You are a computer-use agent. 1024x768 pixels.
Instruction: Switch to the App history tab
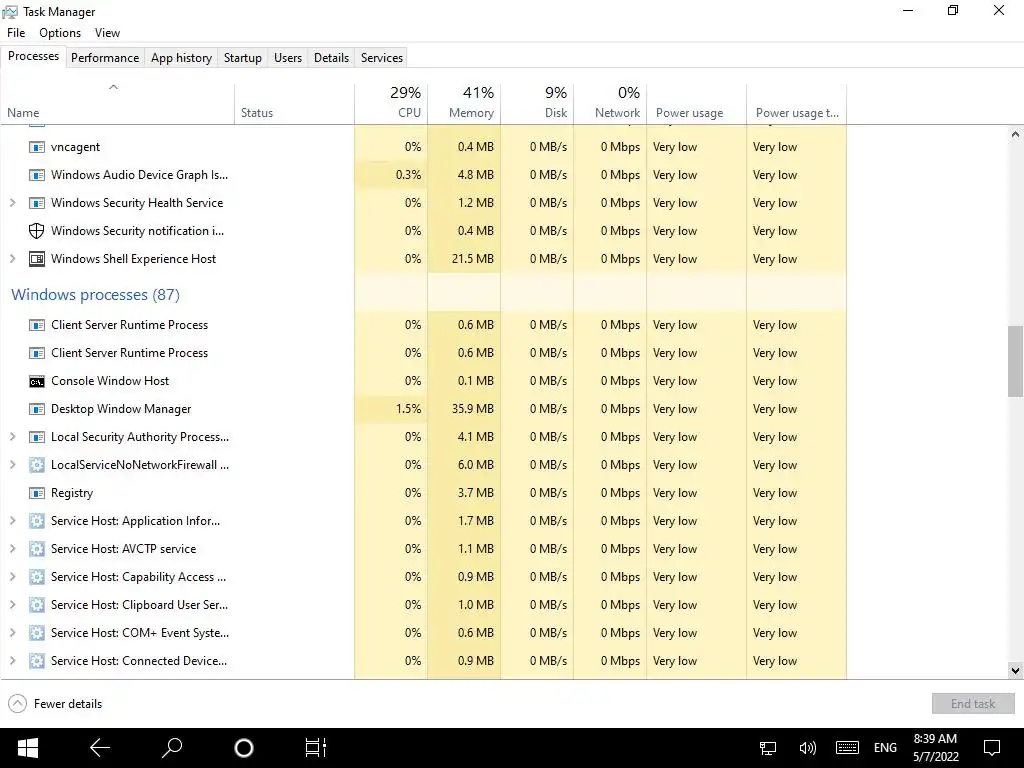(182, 57)
